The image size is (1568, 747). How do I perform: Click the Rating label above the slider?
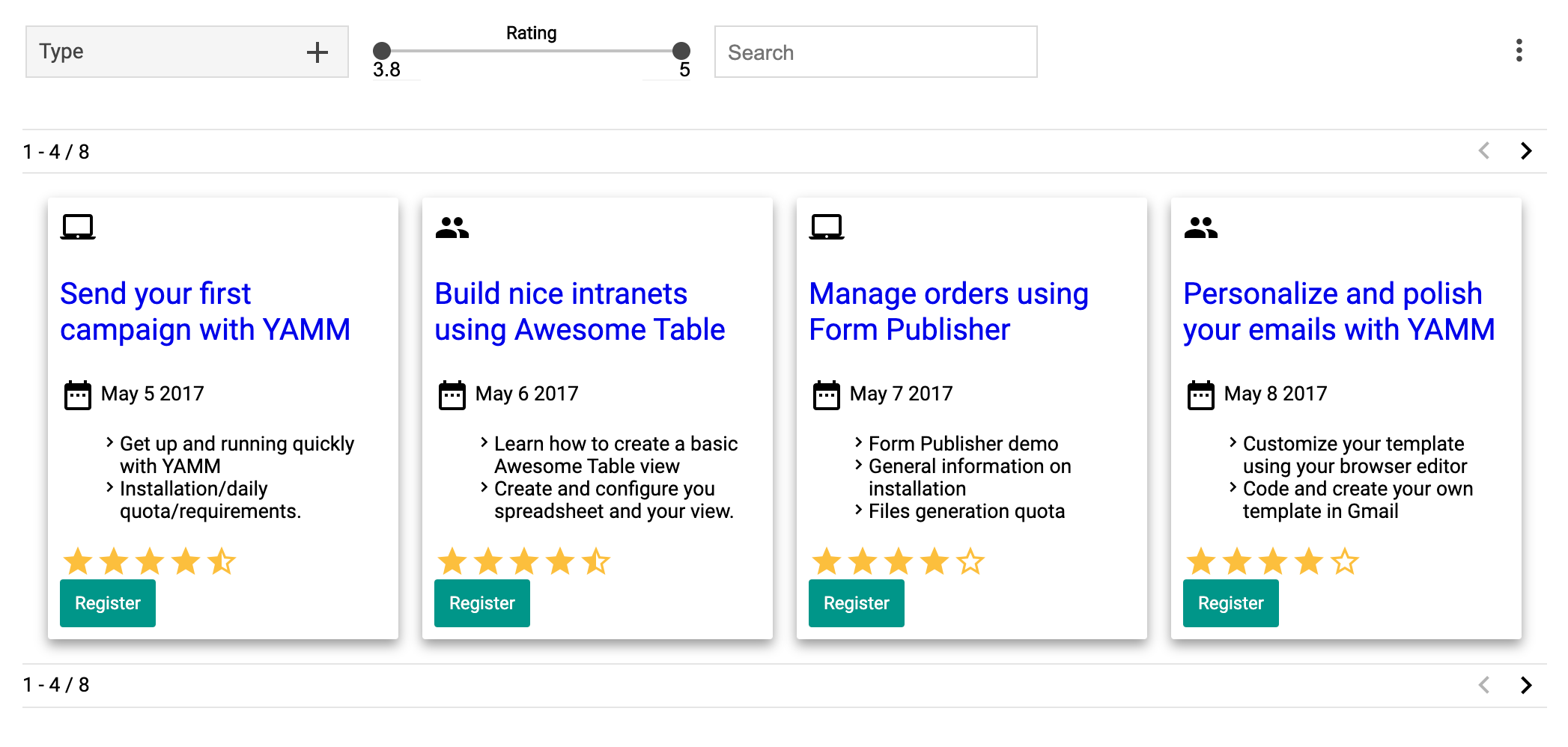(532, 33)
